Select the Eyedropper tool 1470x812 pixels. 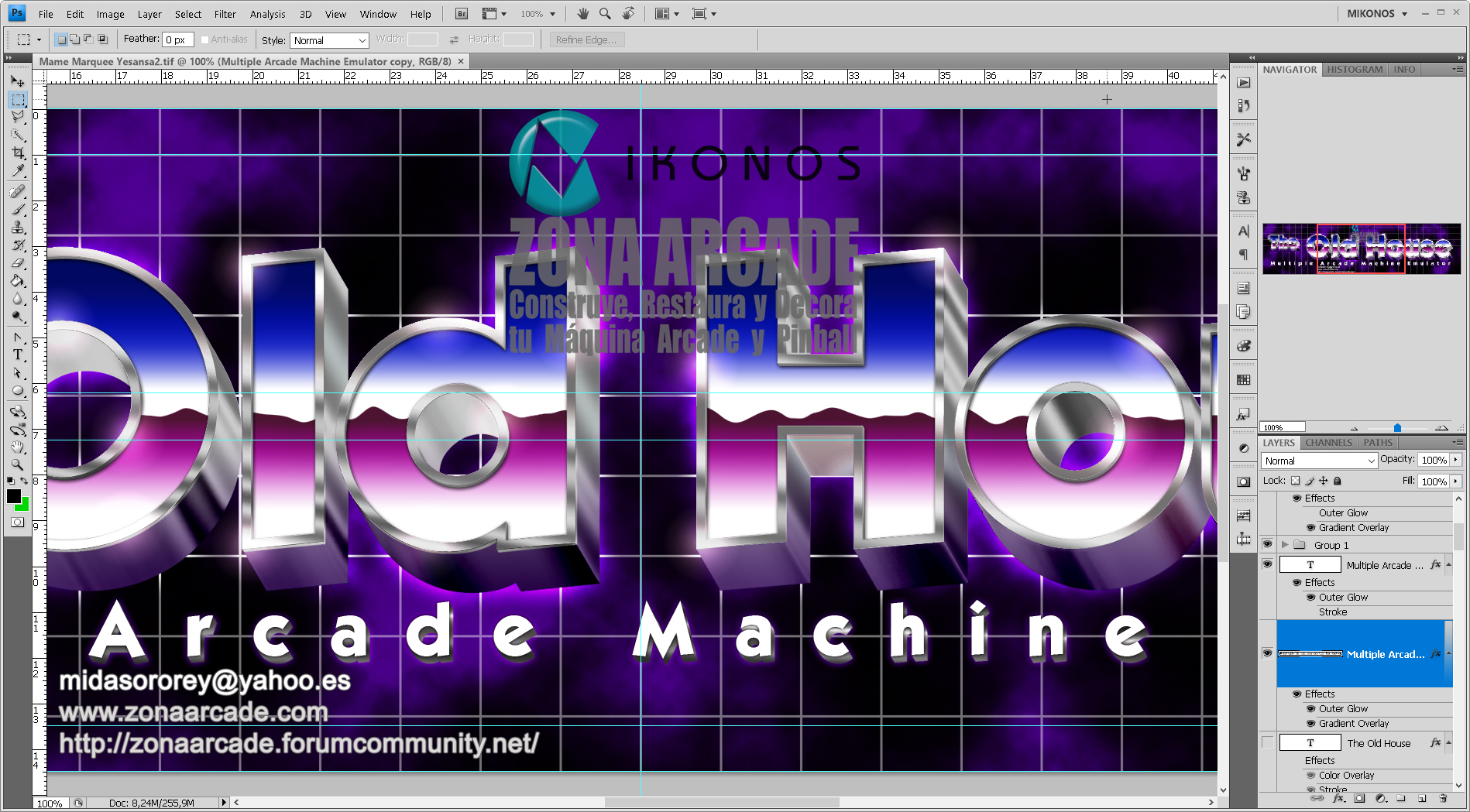click(18, 171)
